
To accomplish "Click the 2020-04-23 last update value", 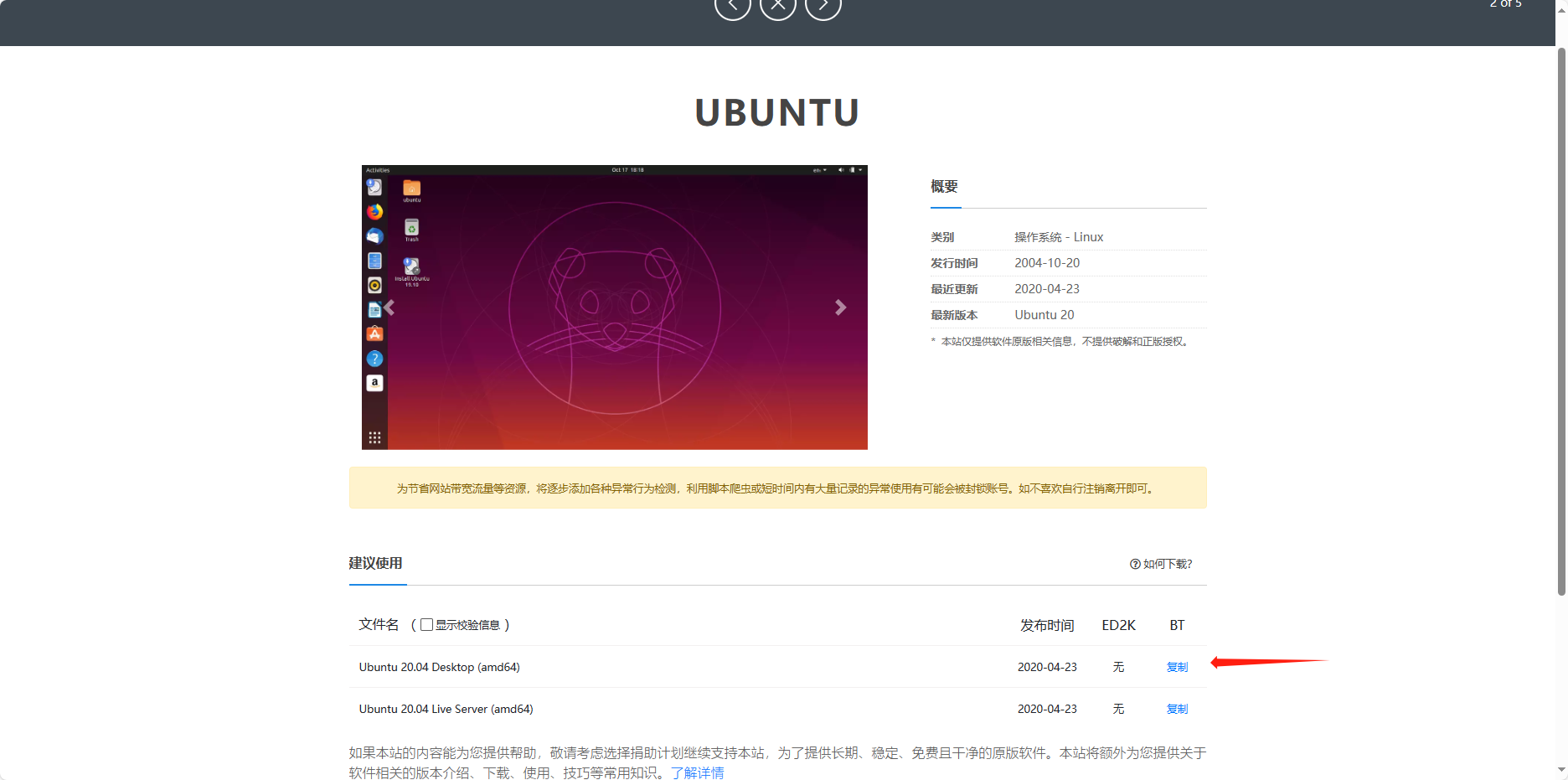I will pyautogui.click(x=1047, y=289).
